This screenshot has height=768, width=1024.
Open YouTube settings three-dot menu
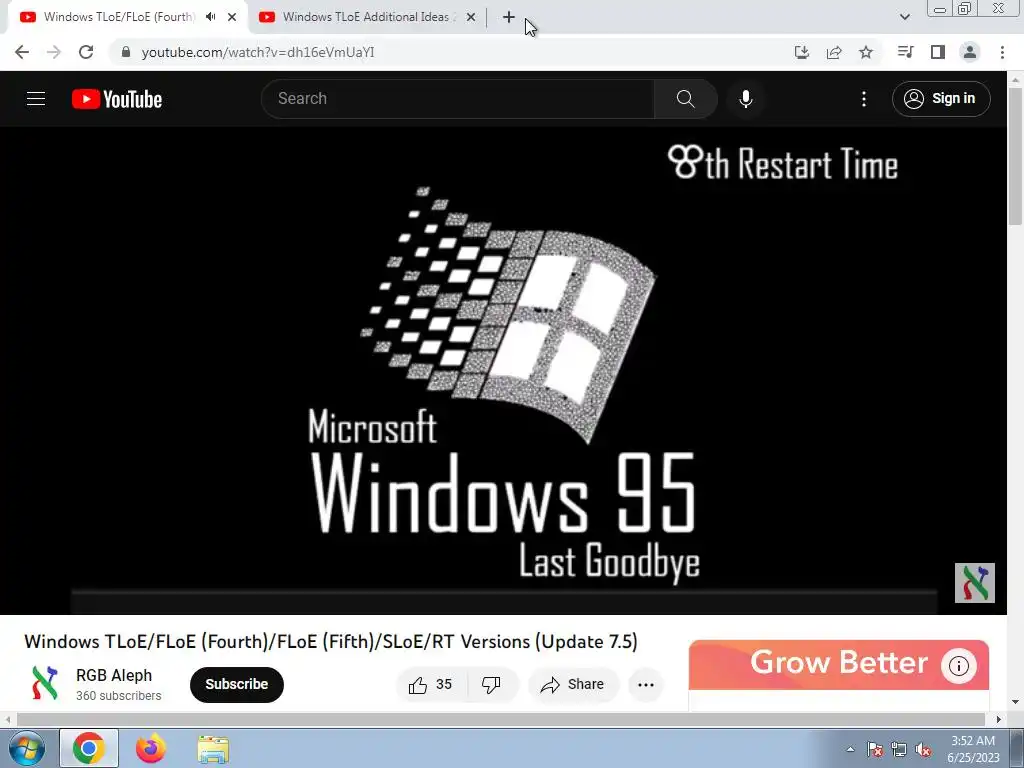[x=864, y=99]
